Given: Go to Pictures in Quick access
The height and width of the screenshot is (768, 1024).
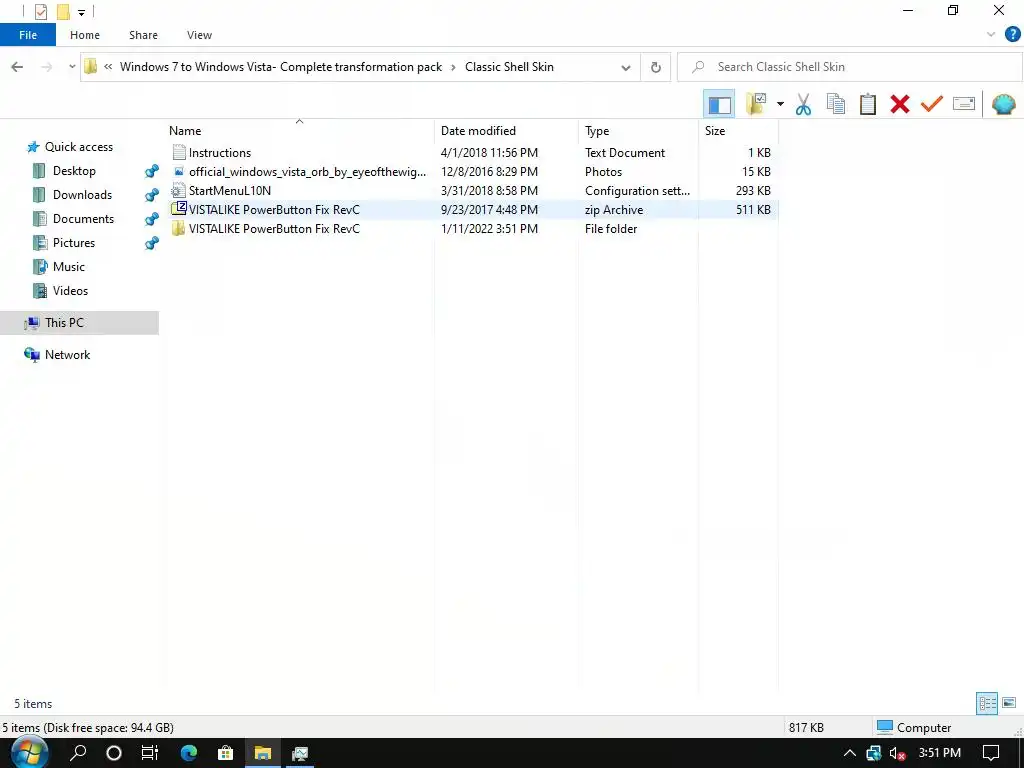Looking at the screenshot, I should [x=74, y=243].
